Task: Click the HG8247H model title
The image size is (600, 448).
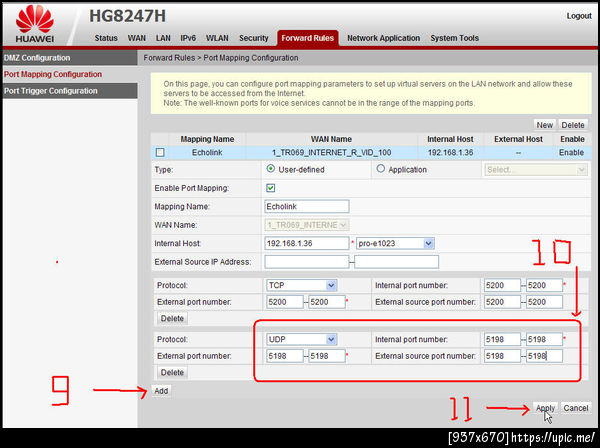Action: [127, 16]
